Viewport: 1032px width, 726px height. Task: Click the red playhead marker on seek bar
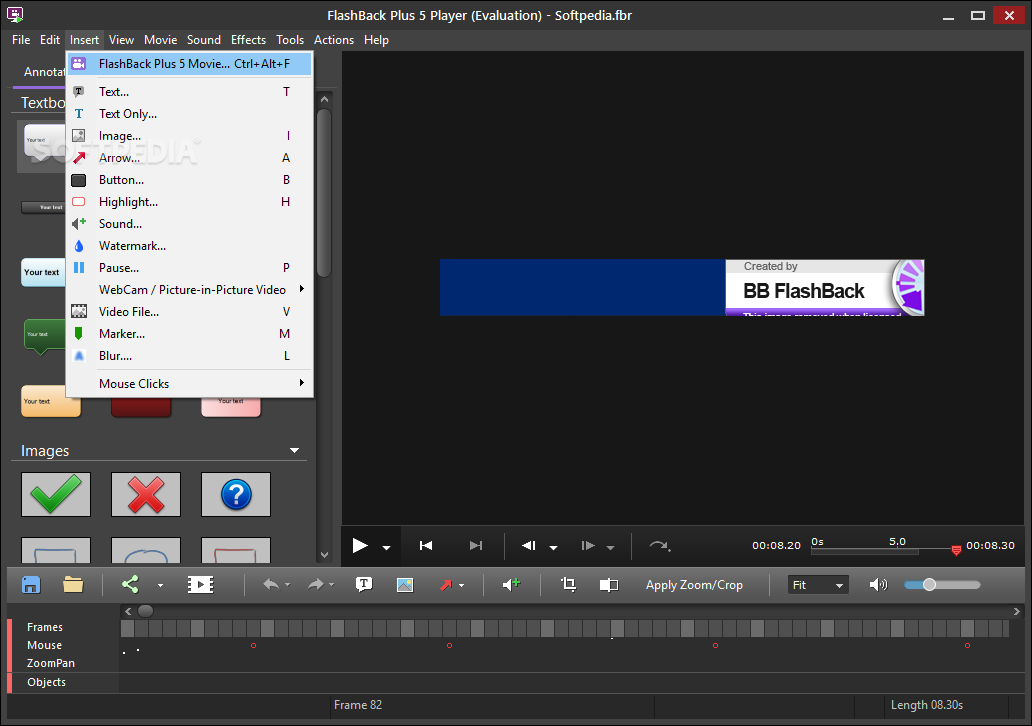[956, 550]
